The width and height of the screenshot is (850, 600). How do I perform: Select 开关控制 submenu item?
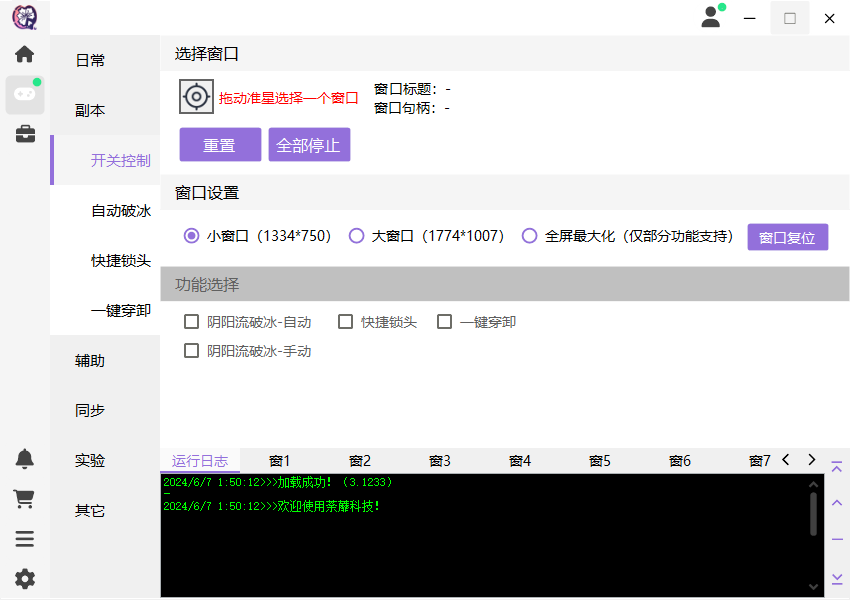click(105, 160)
